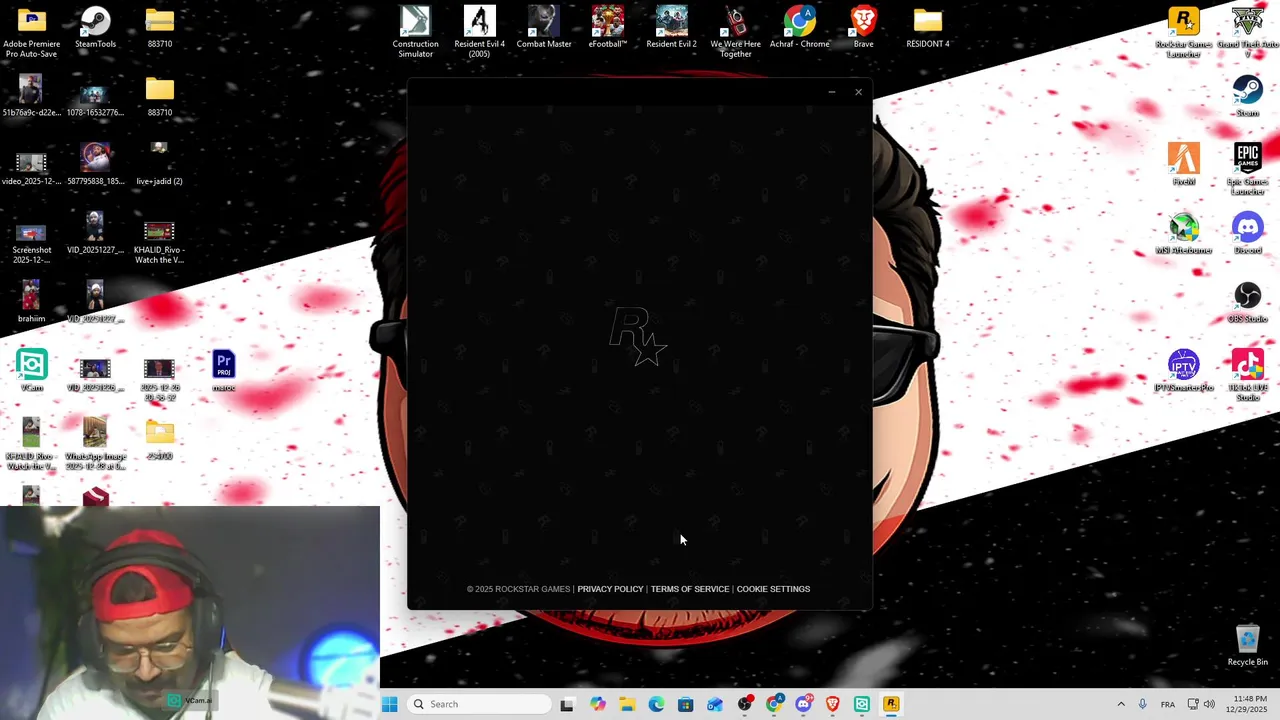Image resolution: width=1280 pixels, height=720 pixels.
Task: Open Terms of Service link
Action: 690,589
